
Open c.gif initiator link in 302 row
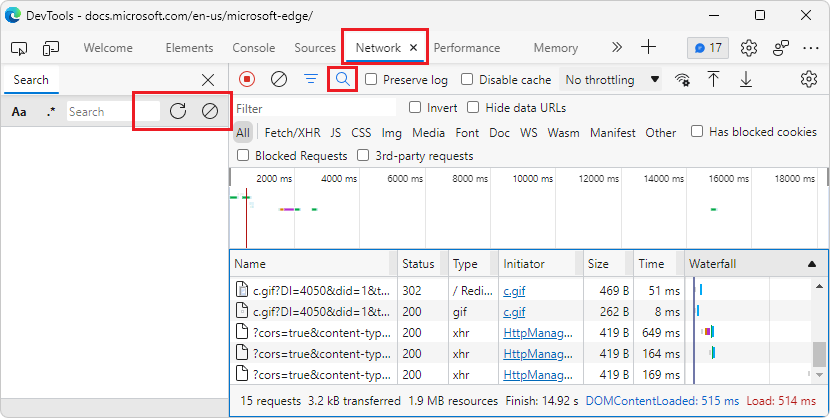click(x=514, y=290)
